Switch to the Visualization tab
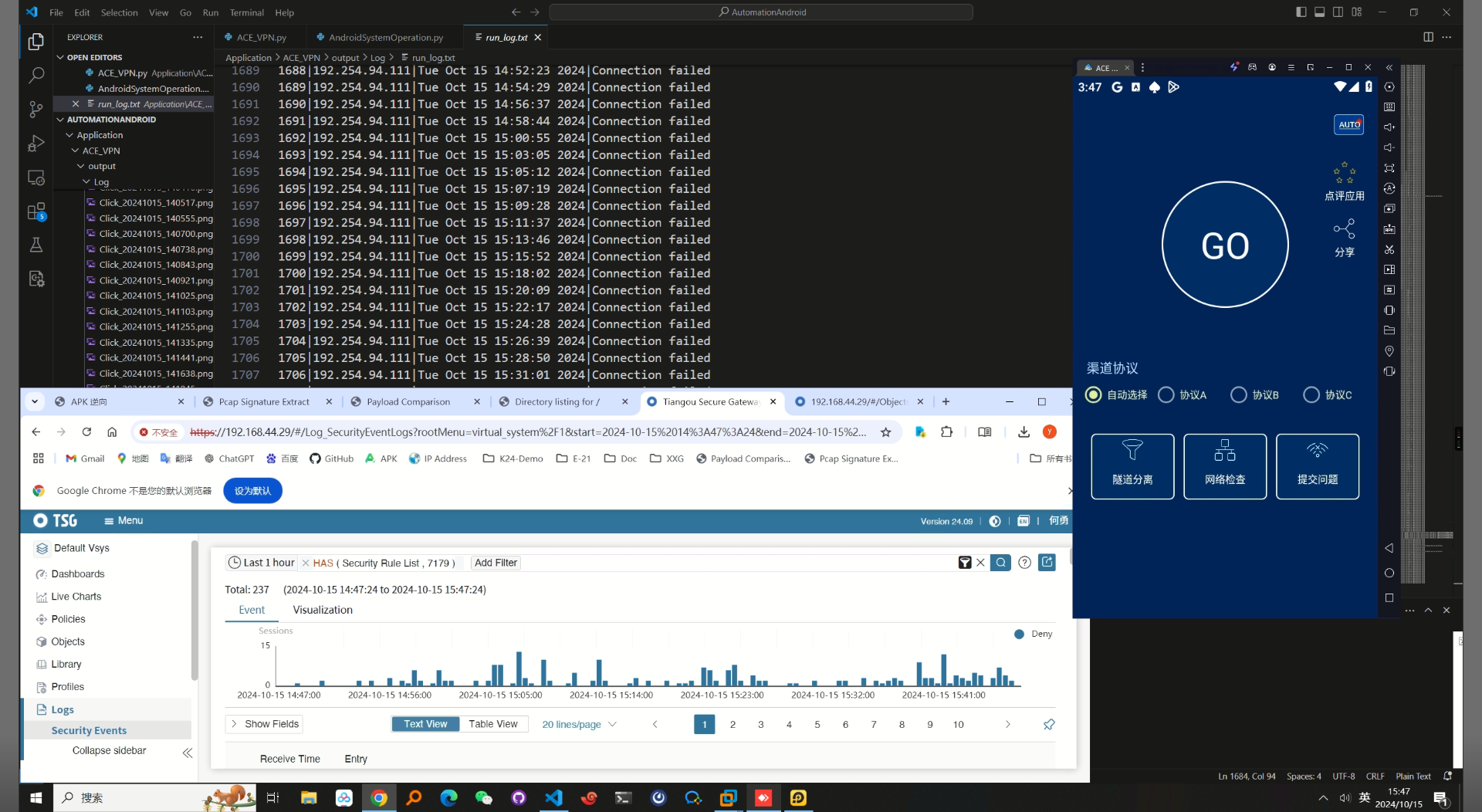Screen dimensions: 1482x812 click(323, 610)
